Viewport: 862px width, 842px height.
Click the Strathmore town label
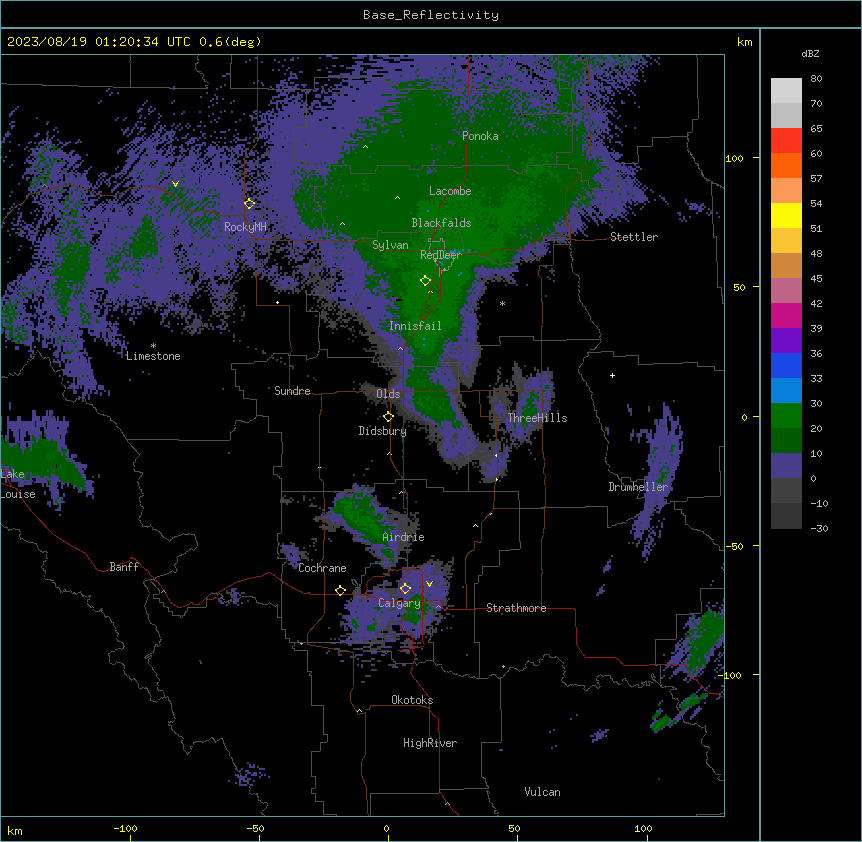coord(516,608)
